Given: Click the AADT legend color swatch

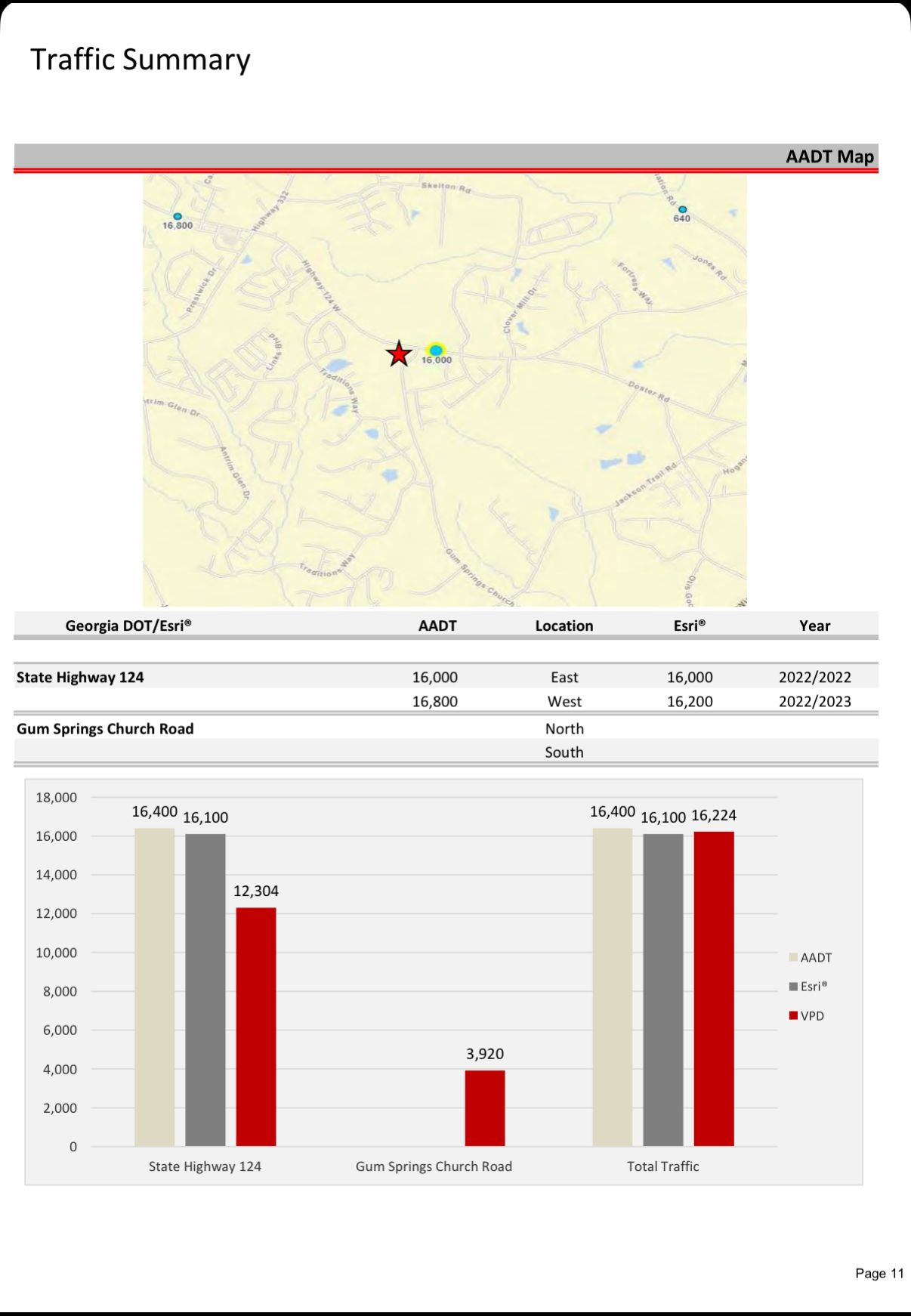Looking at the screenshot, I should click(793, 957).
